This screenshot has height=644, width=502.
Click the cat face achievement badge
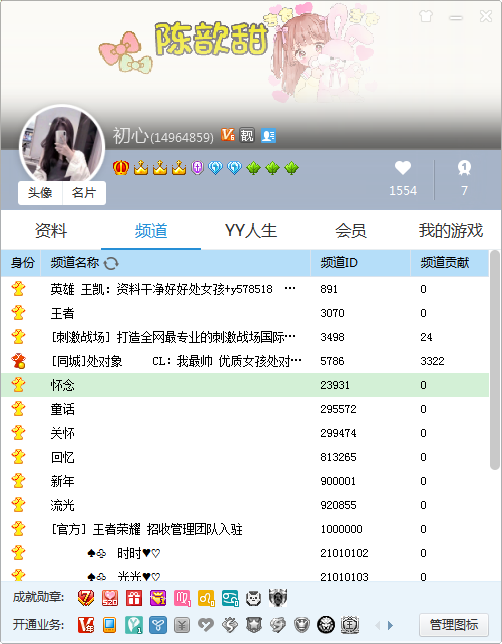(253, 598)
